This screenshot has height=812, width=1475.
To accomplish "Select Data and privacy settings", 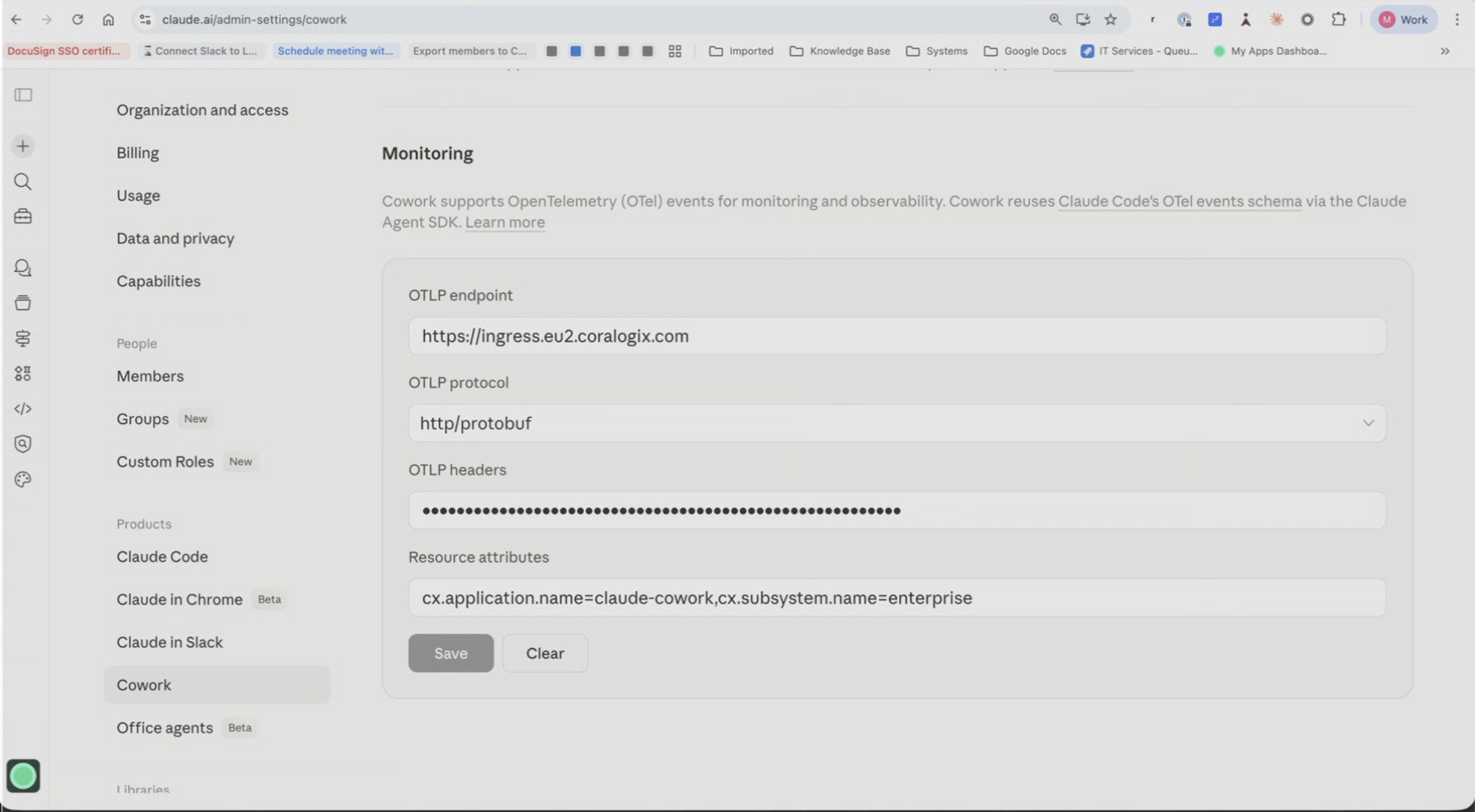I will pyautogui.click(x=175, y=238).
